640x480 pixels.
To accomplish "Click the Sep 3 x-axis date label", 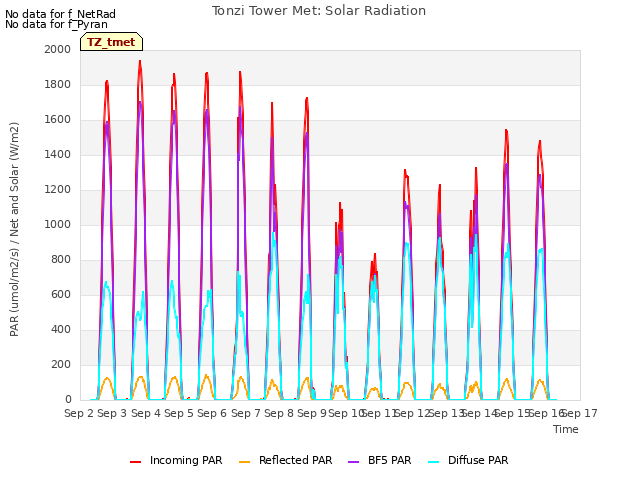I will [112, 413].
